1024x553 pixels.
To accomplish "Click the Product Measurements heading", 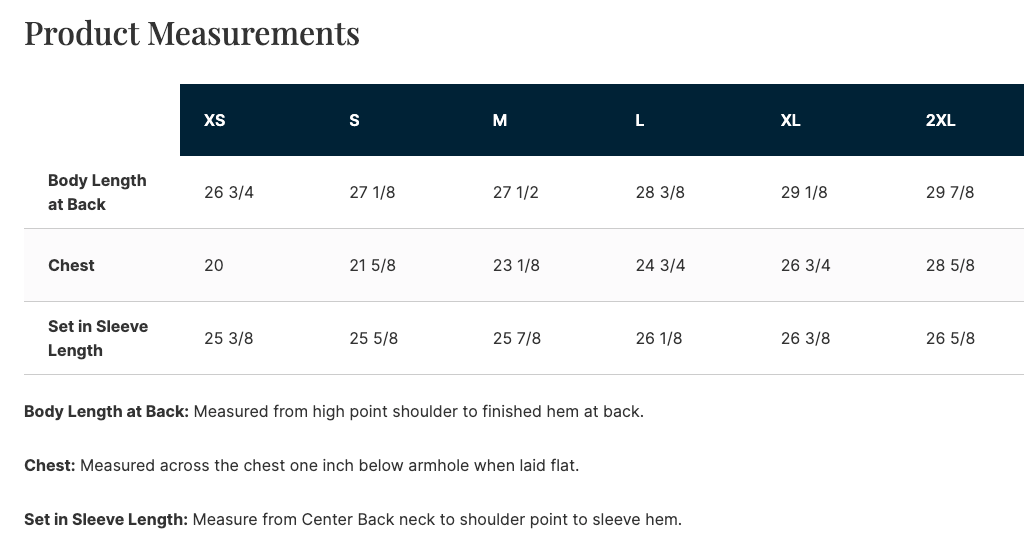I will tap(192, 33).
